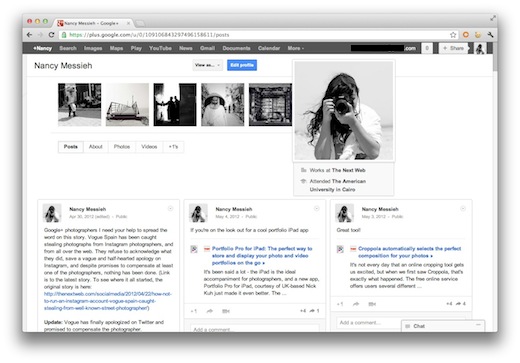Open Documents in the Google bar
This screenshot has height=363, width=520.
point(236,48)
